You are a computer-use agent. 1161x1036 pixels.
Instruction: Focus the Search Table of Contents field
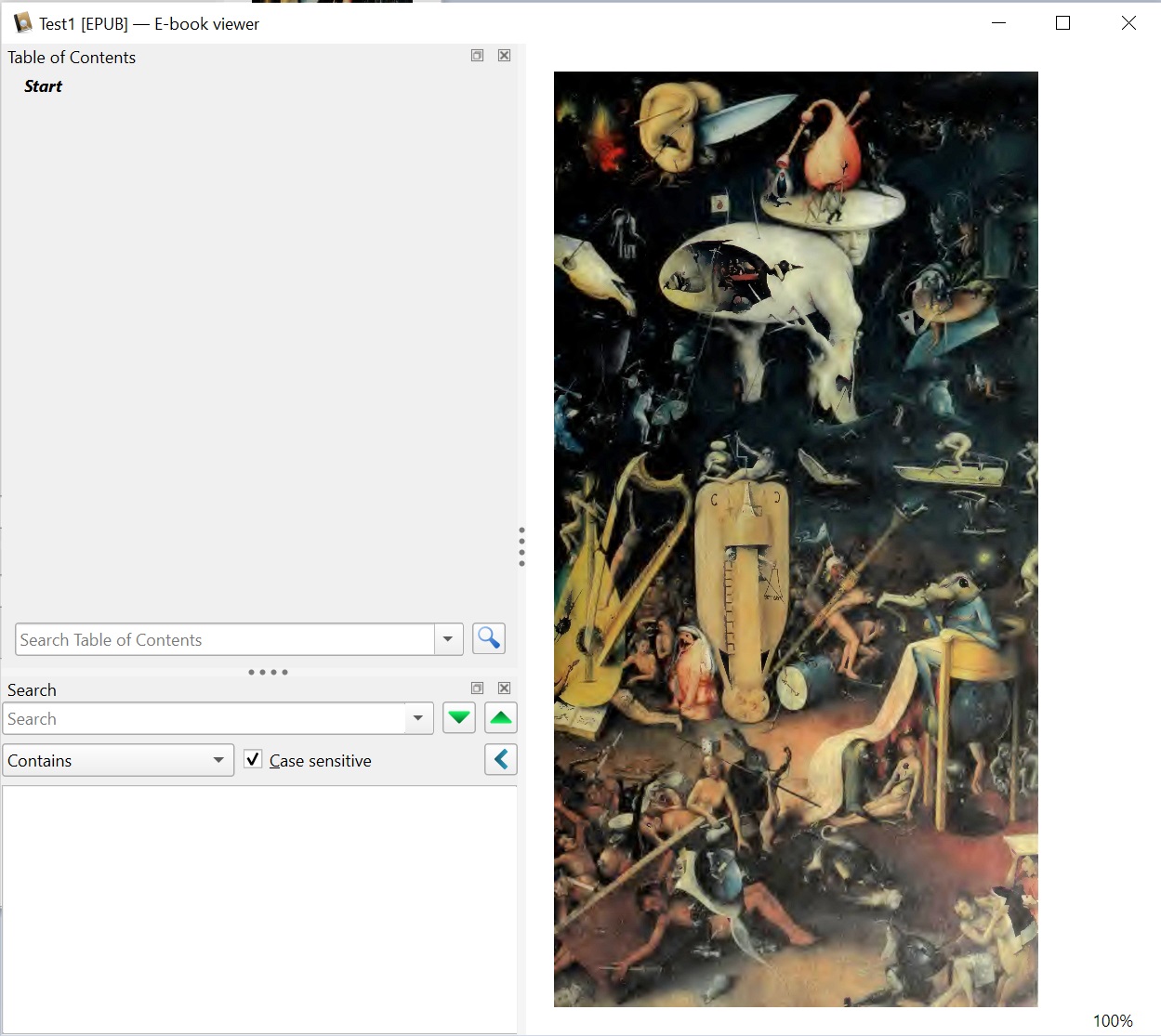(x=225, y=639)
